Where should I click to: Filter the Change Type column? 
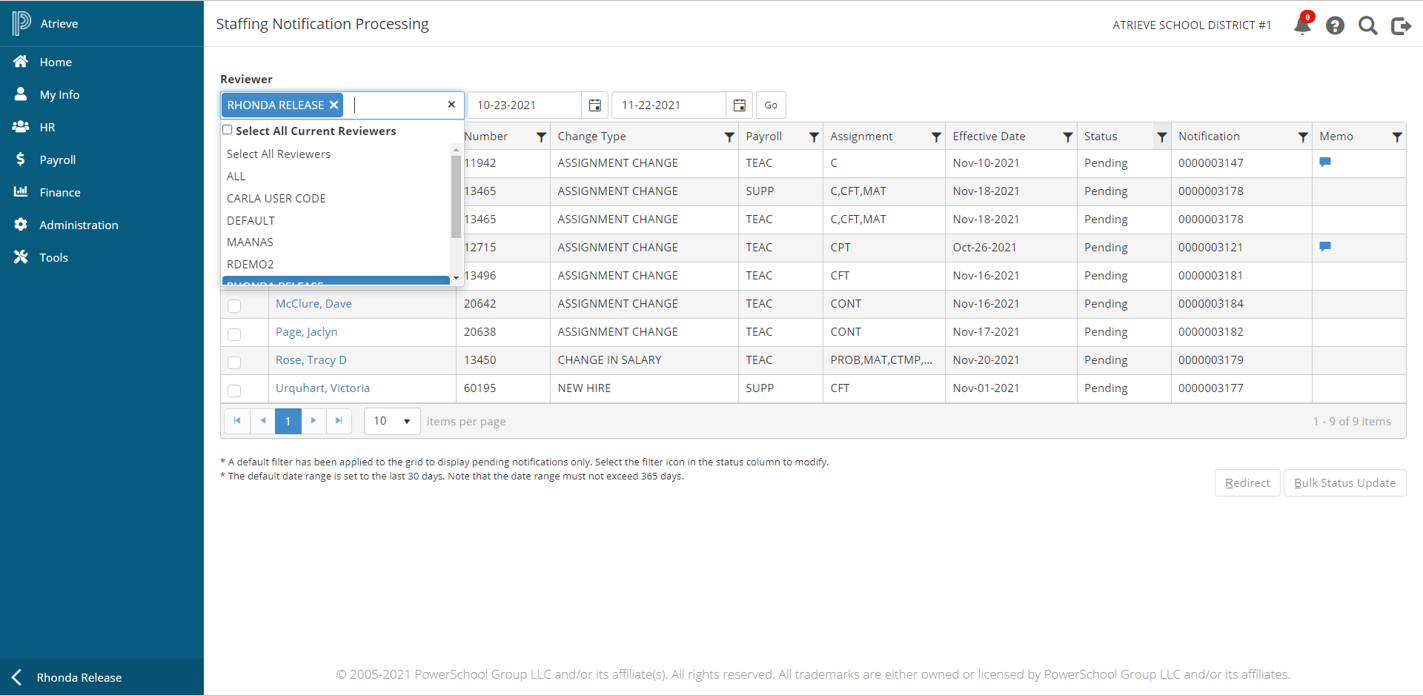tap(729, 137)
